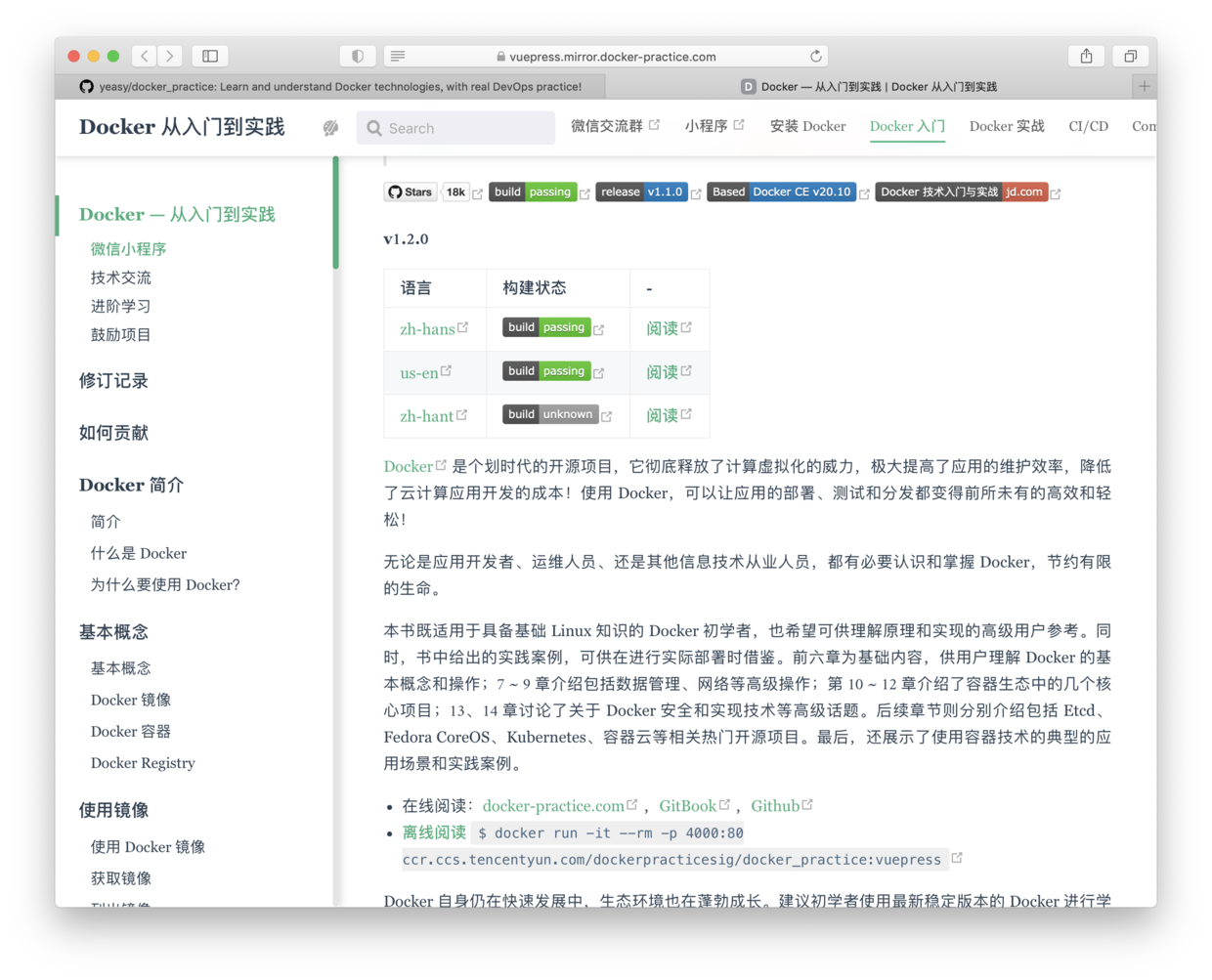Toggle dark mode icon beside site title
This screenshot has height=980, width=1212.
pyautogui.click(x=331, y=128)
